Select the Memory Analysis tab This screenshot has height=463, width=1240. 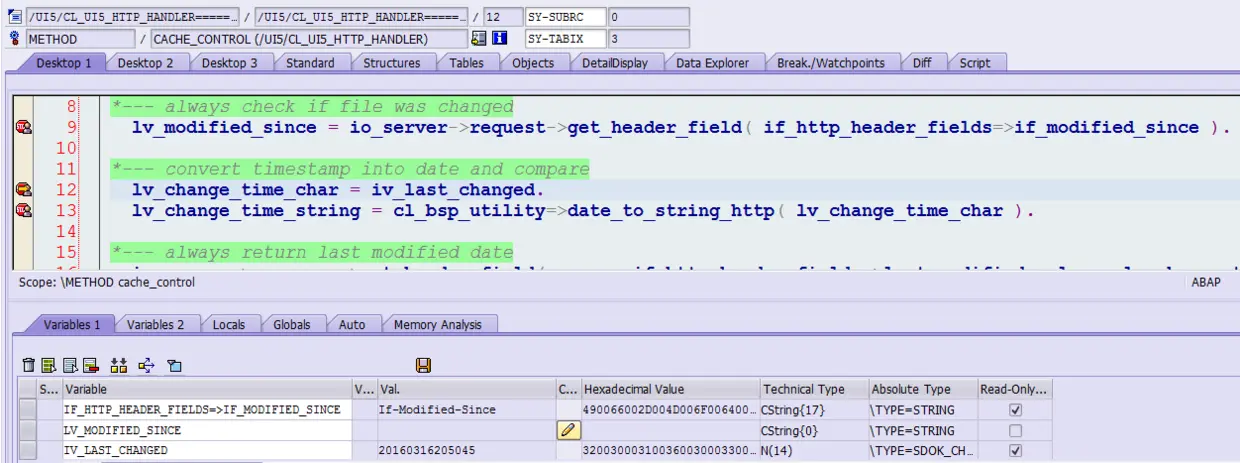438,324
